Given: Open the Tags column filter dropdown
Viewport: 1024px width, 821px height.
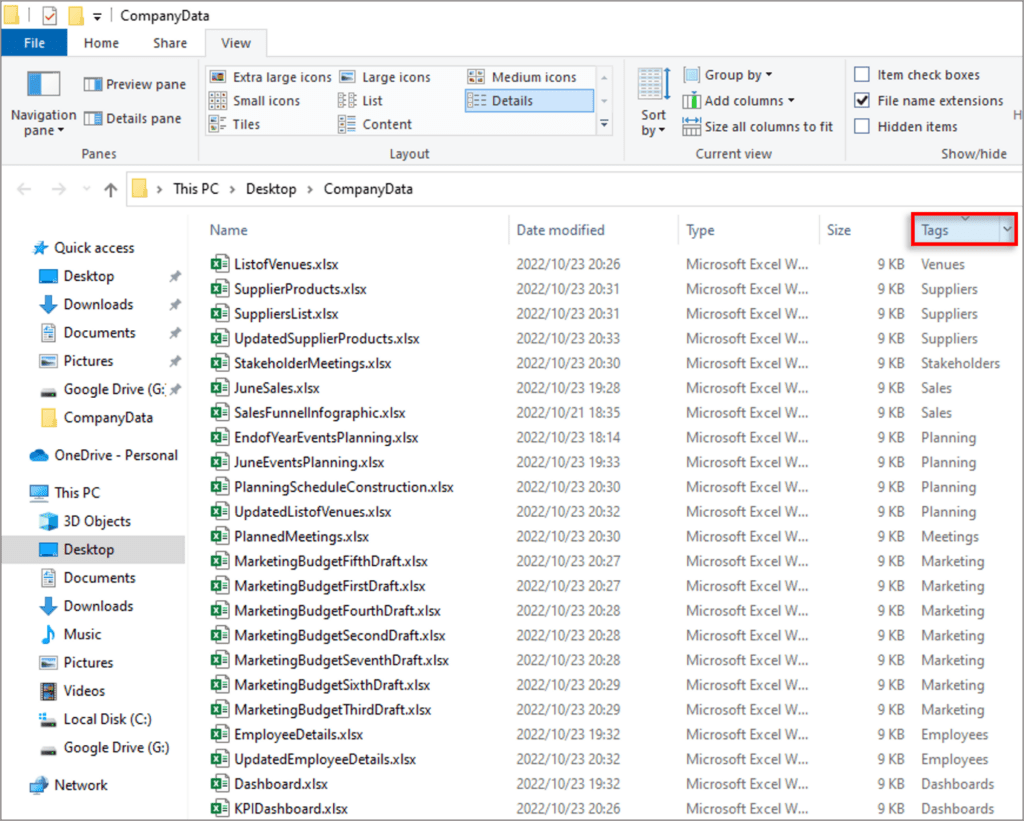Looking at the screenshot, I should [x=1007, y=230].
